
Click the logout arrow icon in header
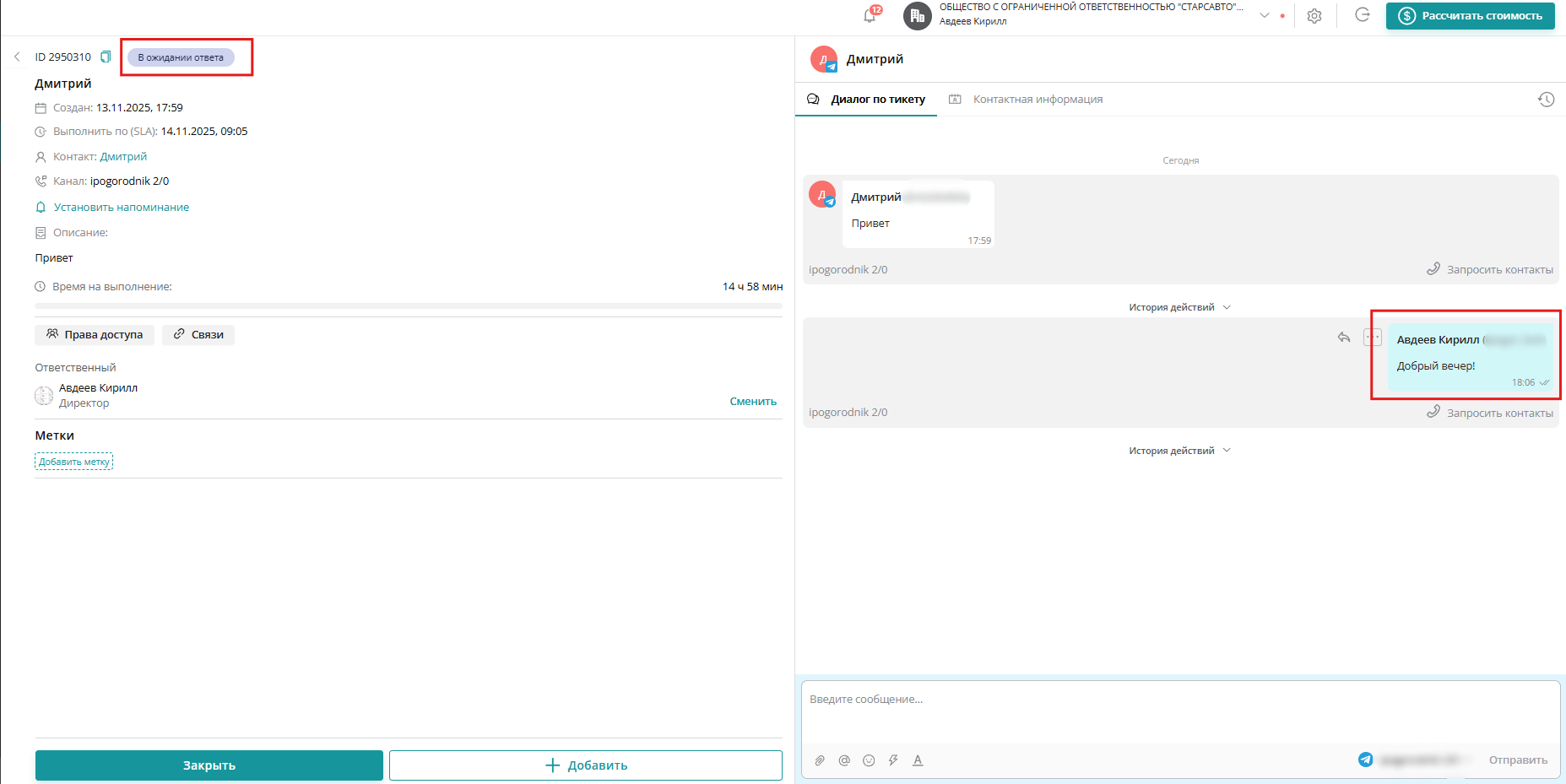(x=1362, y=14)
